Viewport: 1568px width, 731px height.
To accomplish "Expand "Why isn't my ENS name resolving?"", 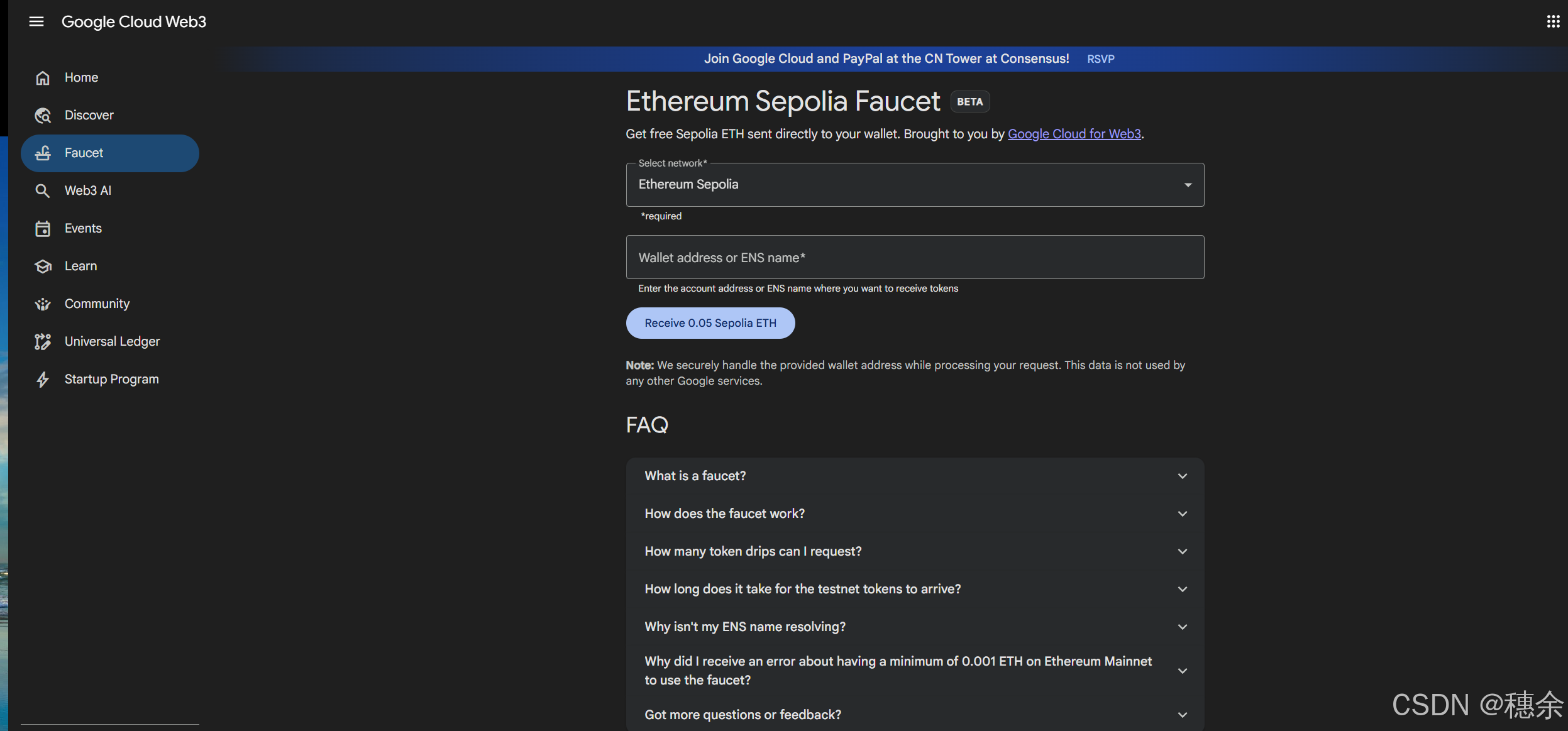I will 915,627.
